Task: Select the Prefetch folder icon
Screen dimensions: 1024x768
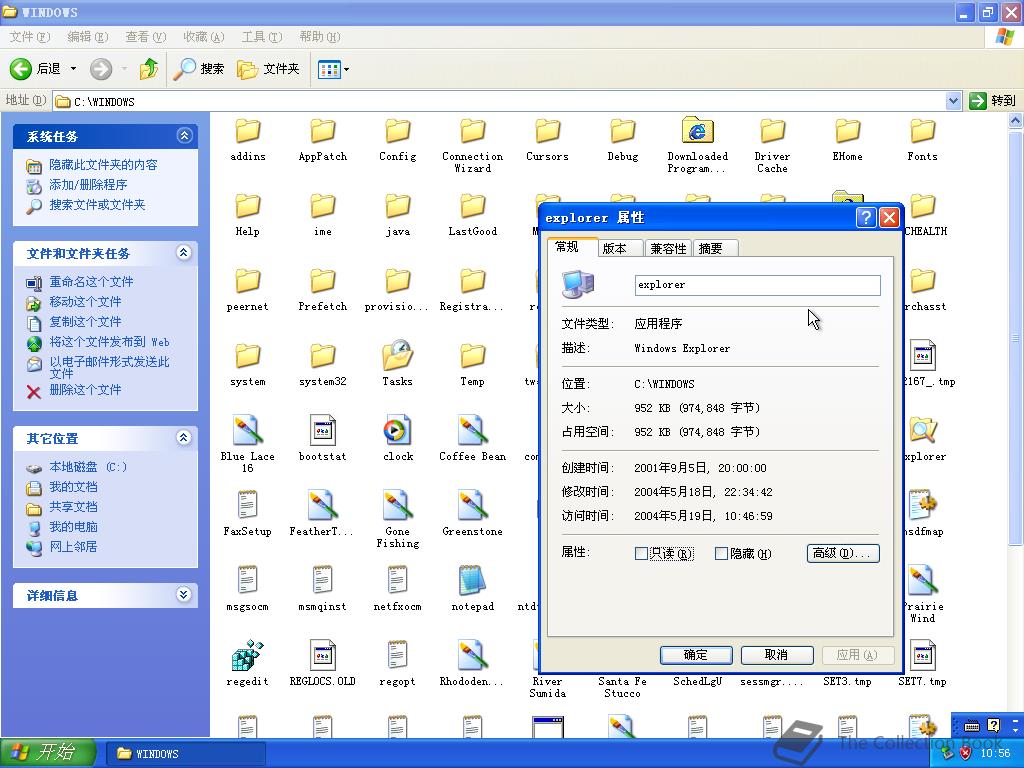Action: click(x=323, y=281)
